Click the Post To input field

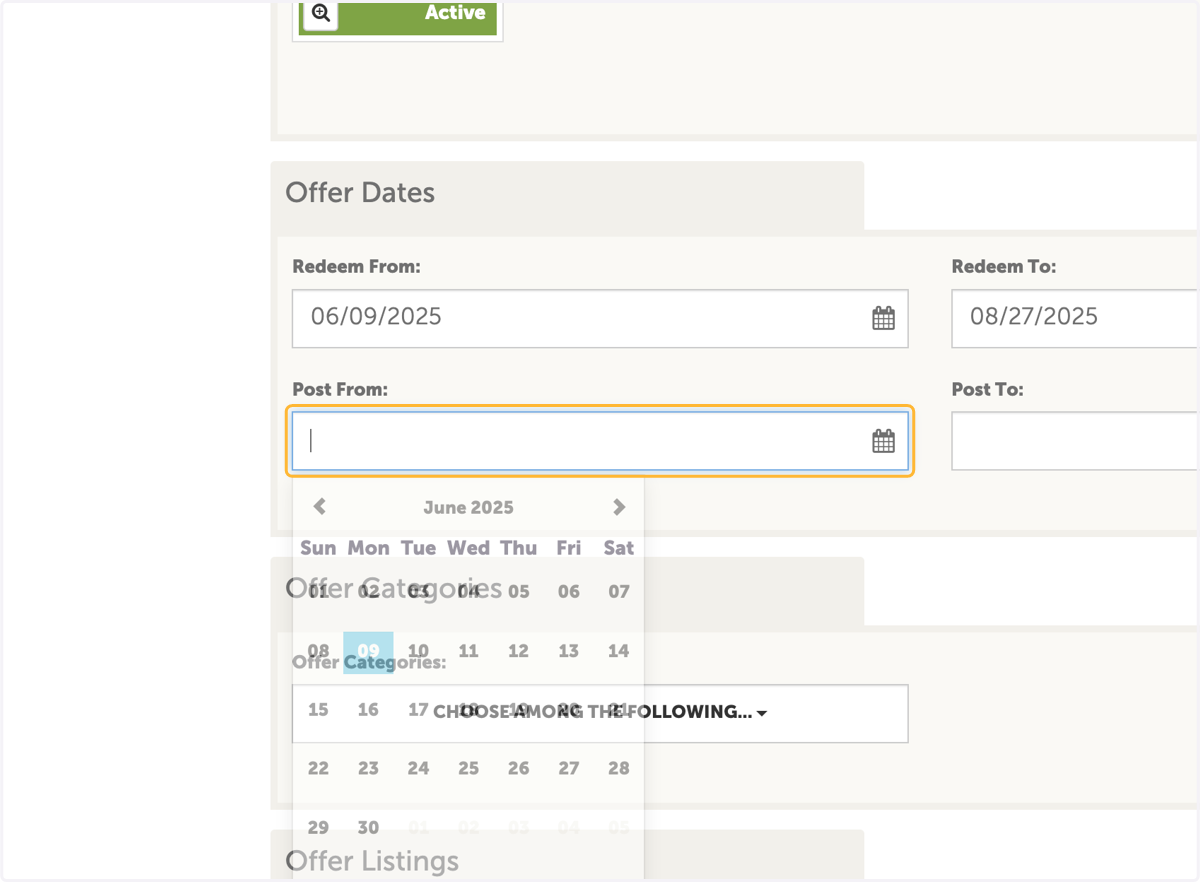point(1075,441)
